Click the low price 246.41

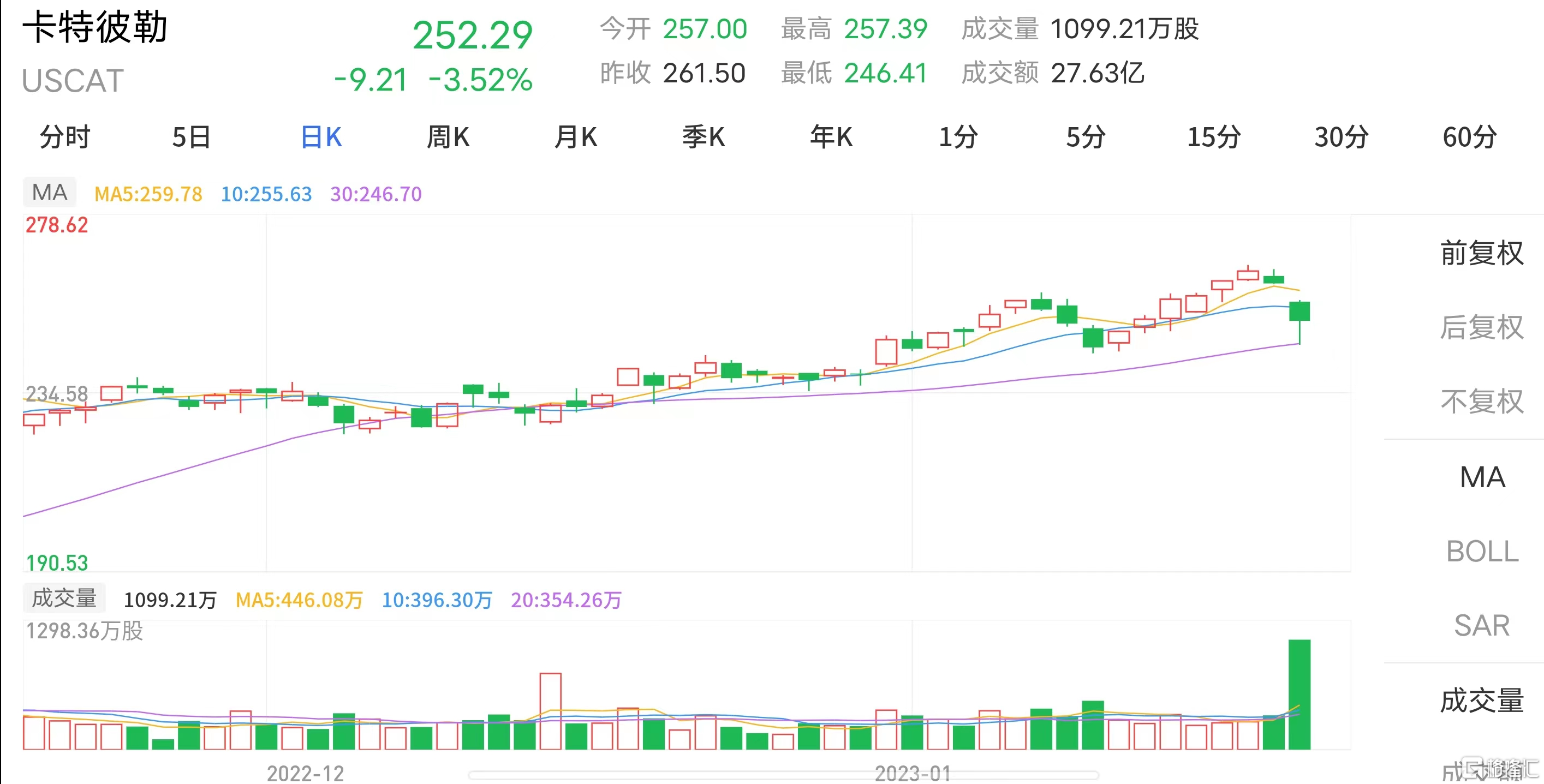pos(886,73)
